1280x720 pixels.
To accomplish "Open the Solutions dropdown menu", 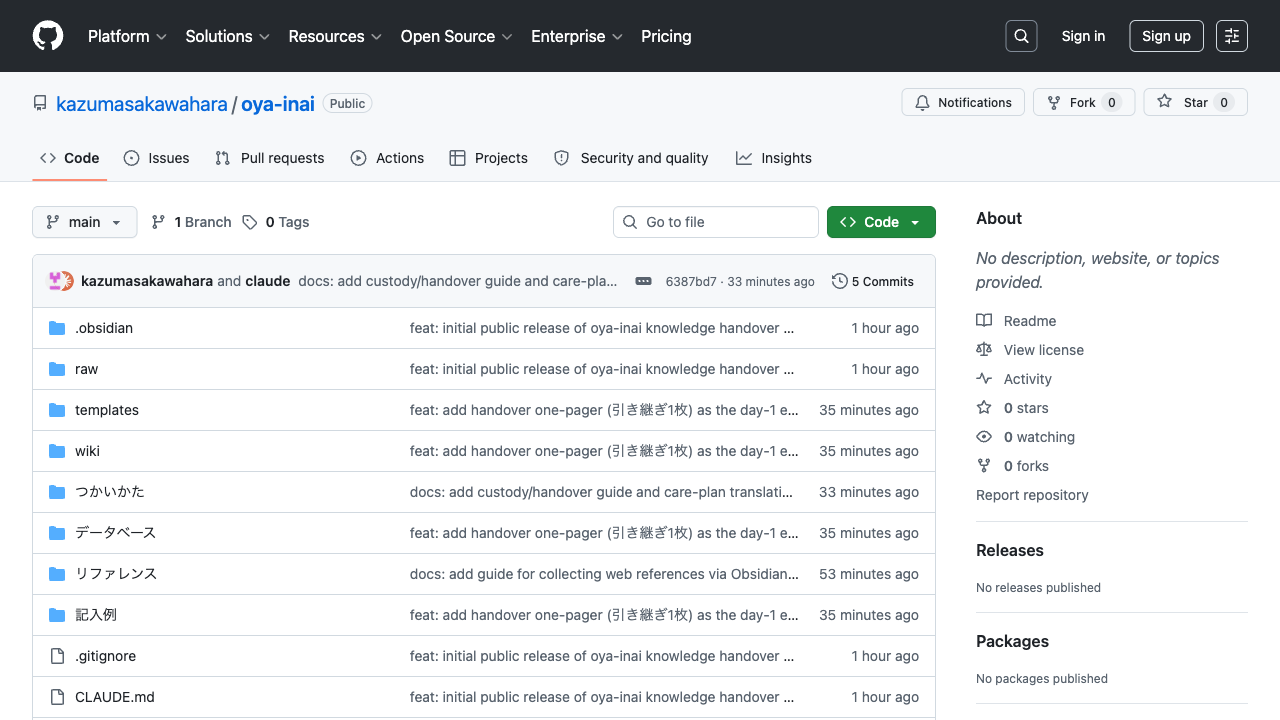I will click(228, 36).
